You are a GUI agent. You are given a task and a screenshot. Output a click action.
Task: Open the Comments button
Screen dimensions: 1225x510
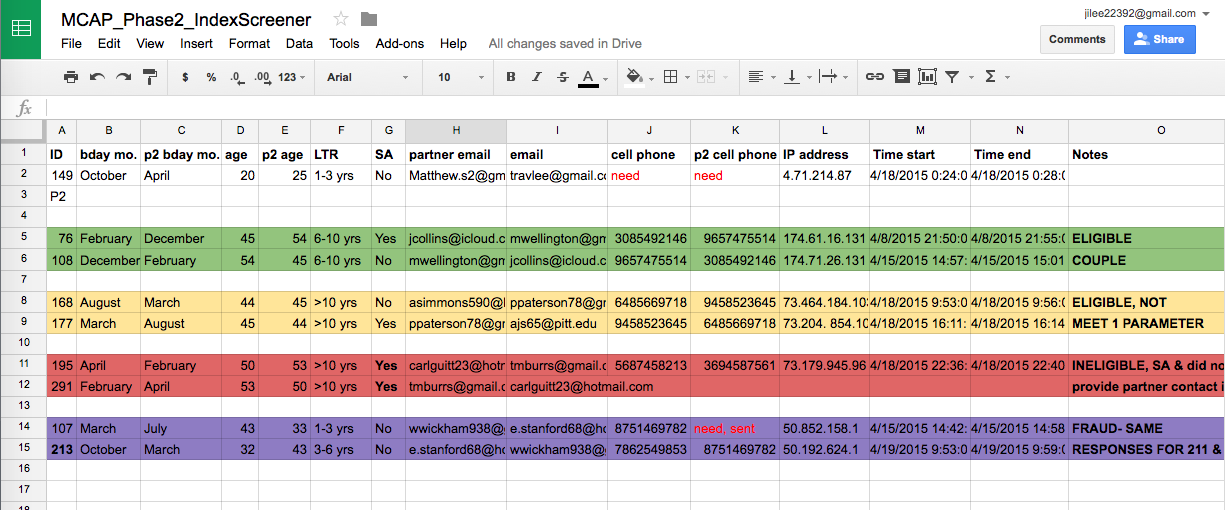click(x=1077, y=39)
